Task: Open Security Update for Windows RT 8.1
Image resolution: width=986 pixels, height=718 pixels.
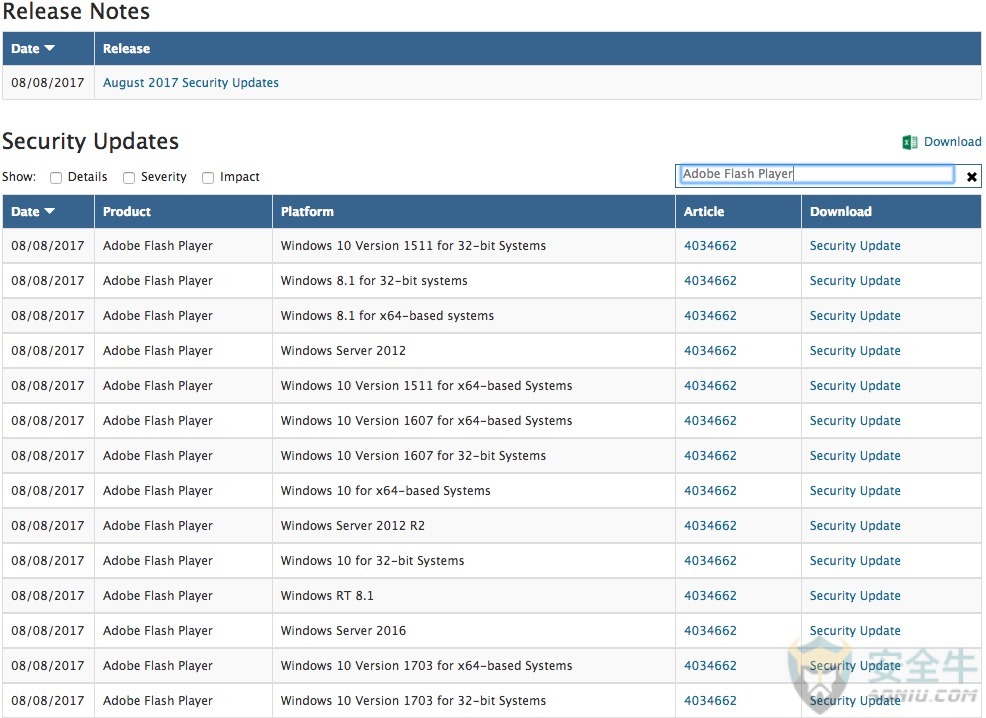Action: [x=855, y=596]
